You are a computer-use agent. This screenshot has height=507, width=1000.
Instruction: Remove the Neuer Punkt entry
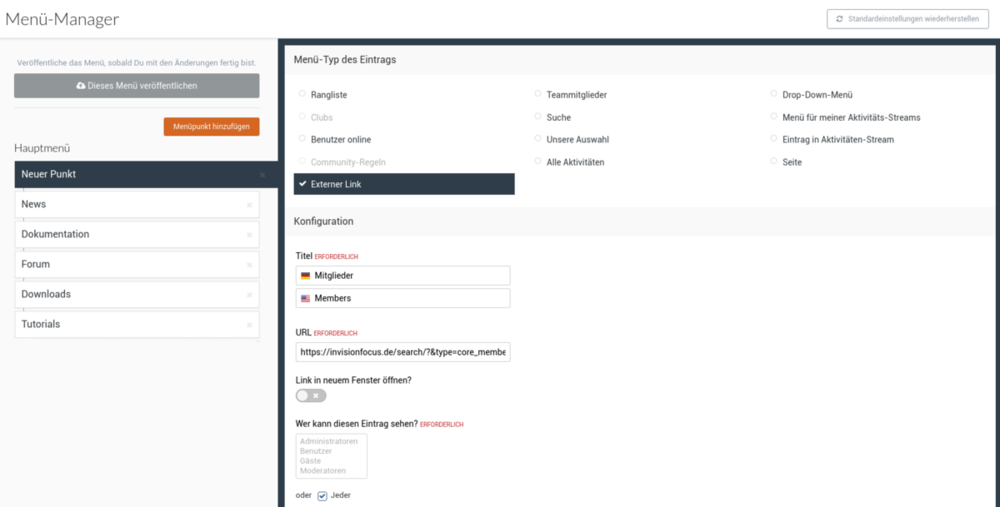click(262, 175)
